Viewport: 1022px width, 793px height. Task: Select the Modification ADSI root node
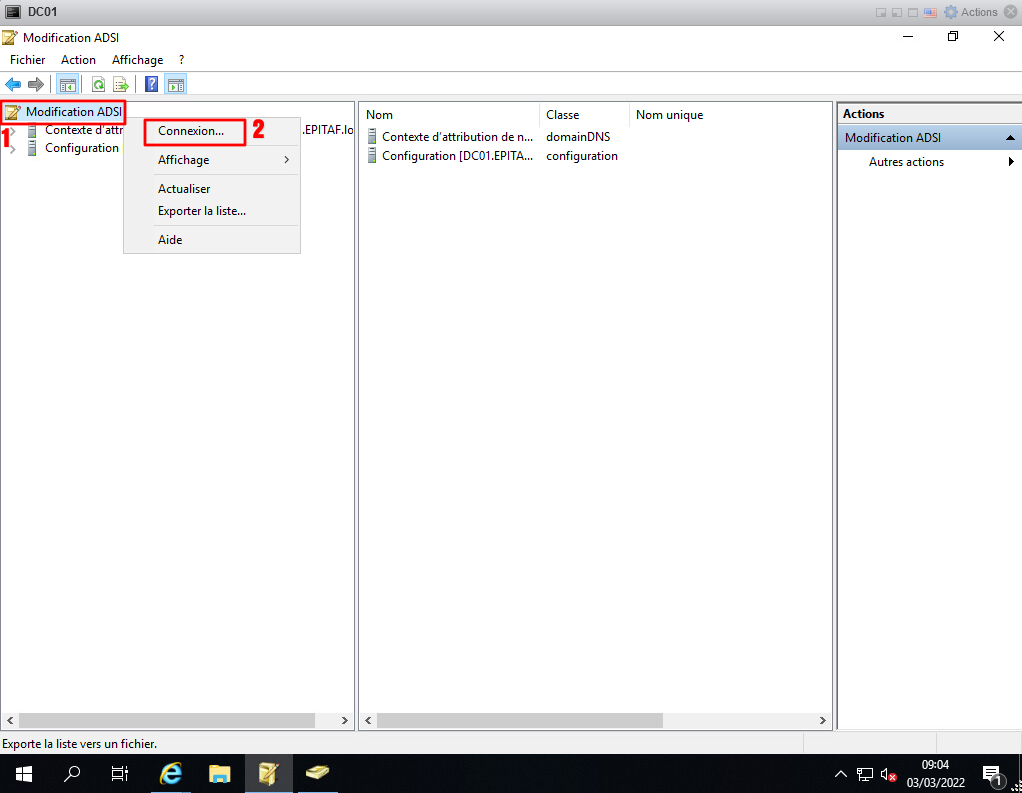click(73, 112)
